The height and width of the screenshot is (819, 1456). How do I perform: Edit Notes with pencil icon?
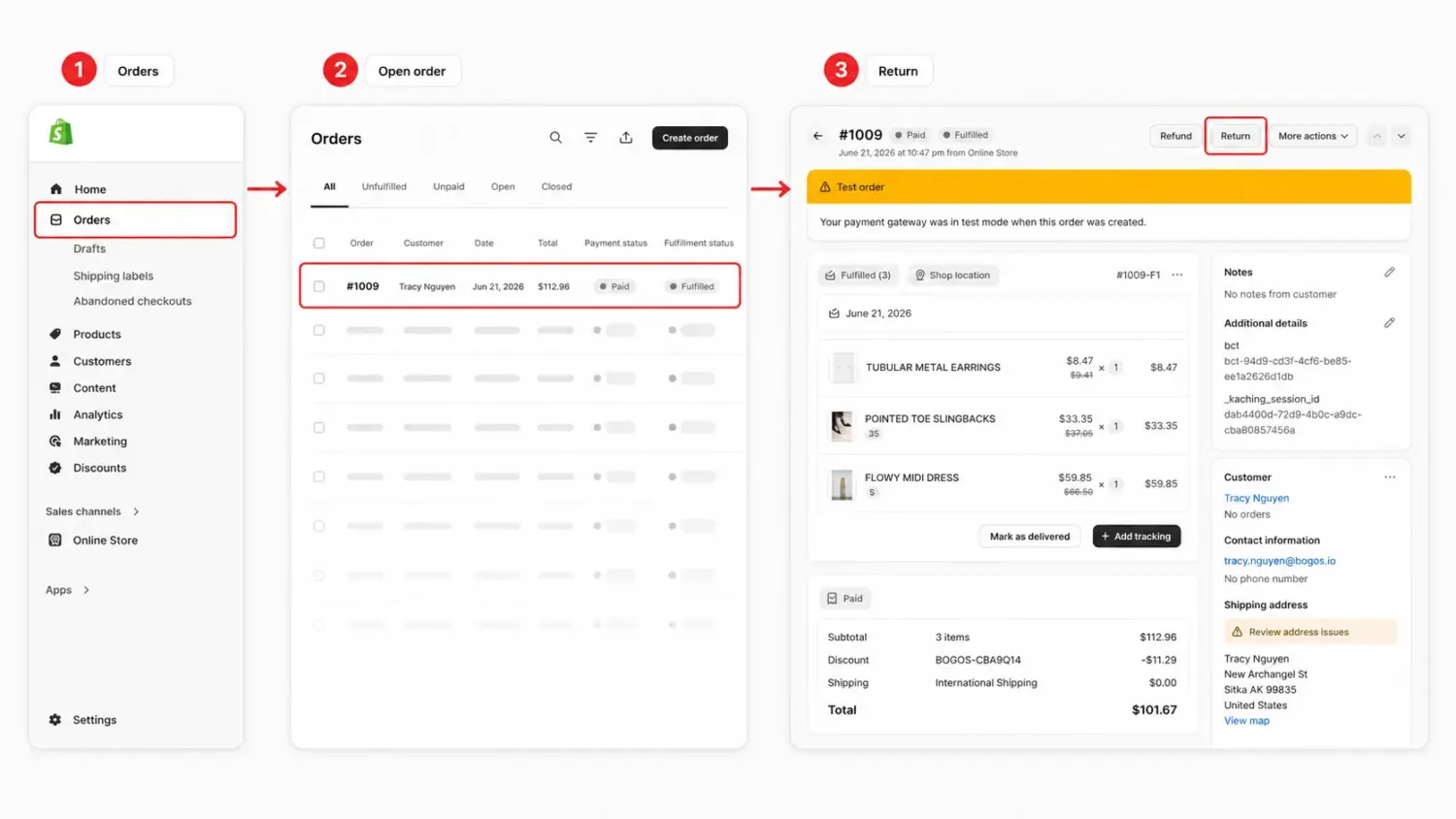(1389, 273)
